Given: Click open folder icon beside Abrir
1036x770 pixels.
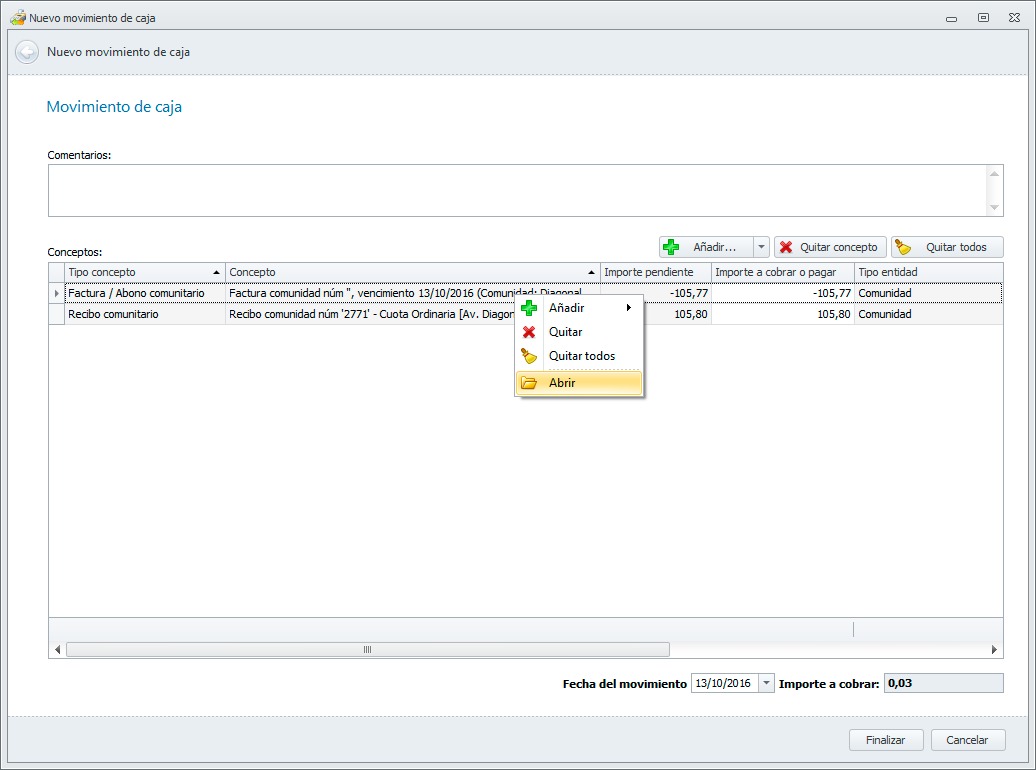Looking at the screenshot, I should [x=529, y=383].
